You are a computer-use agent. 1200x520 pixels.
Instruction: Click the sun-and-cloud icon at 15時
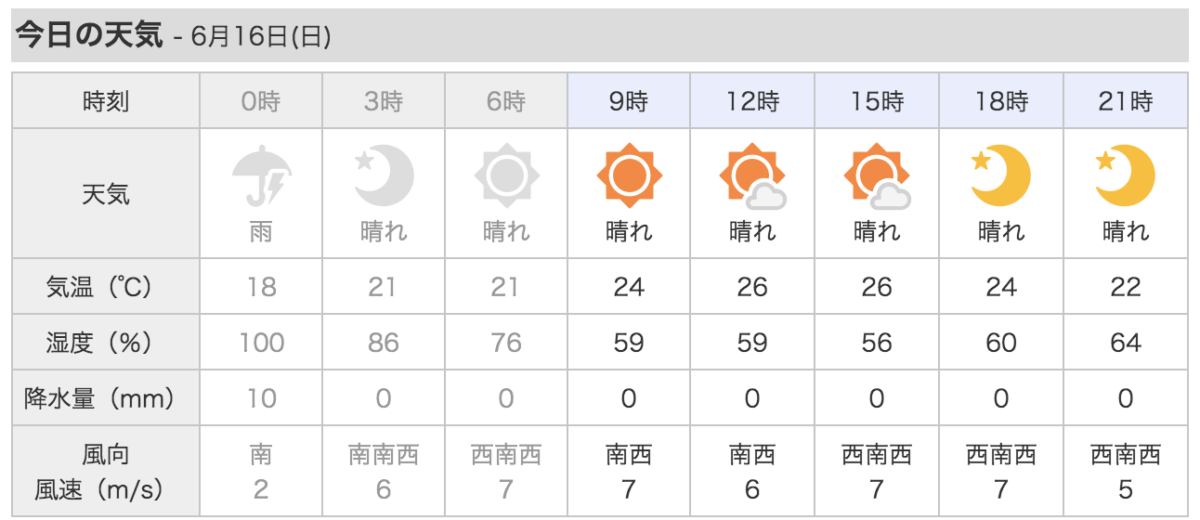tap(876, 177)
